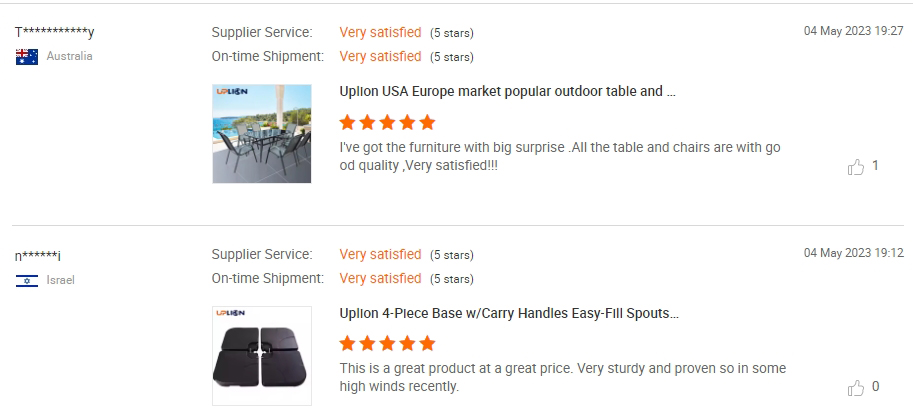
Task: Click the Israel flag icon
Action: click(x=27, y=280)
